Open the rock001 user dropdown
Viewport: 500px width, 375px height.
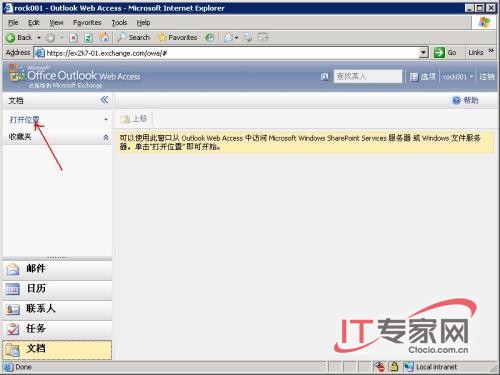pyautogui.click(x=458, y=77)
